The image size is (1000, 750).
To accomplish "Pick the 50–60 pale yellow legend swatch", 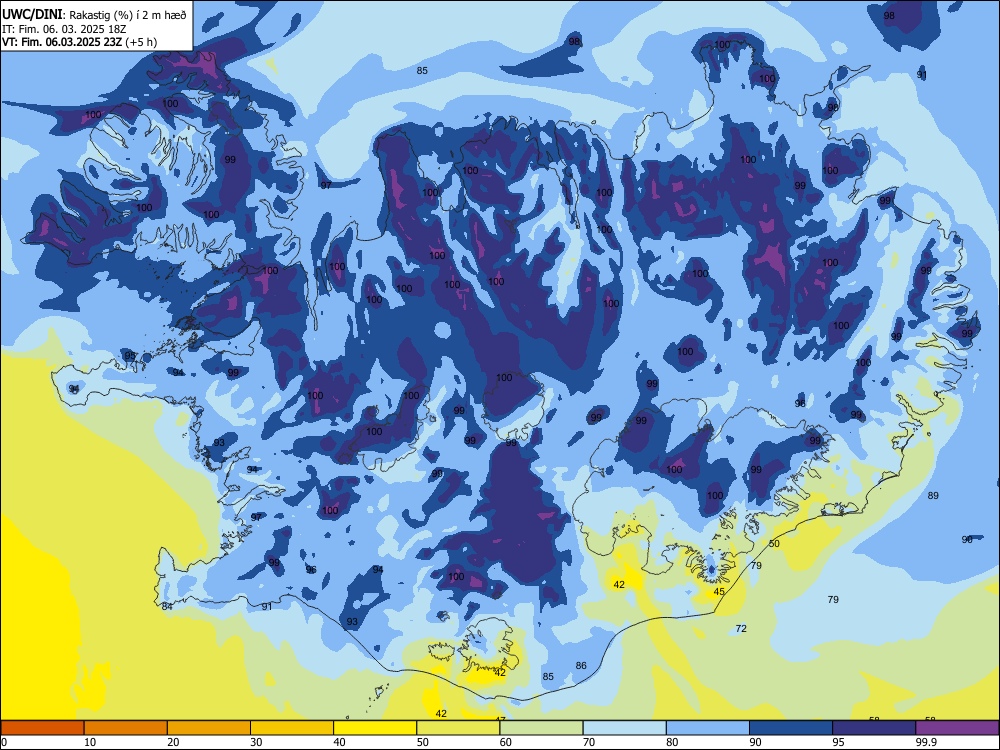I will pyautogui.click(x=458, y=728).
